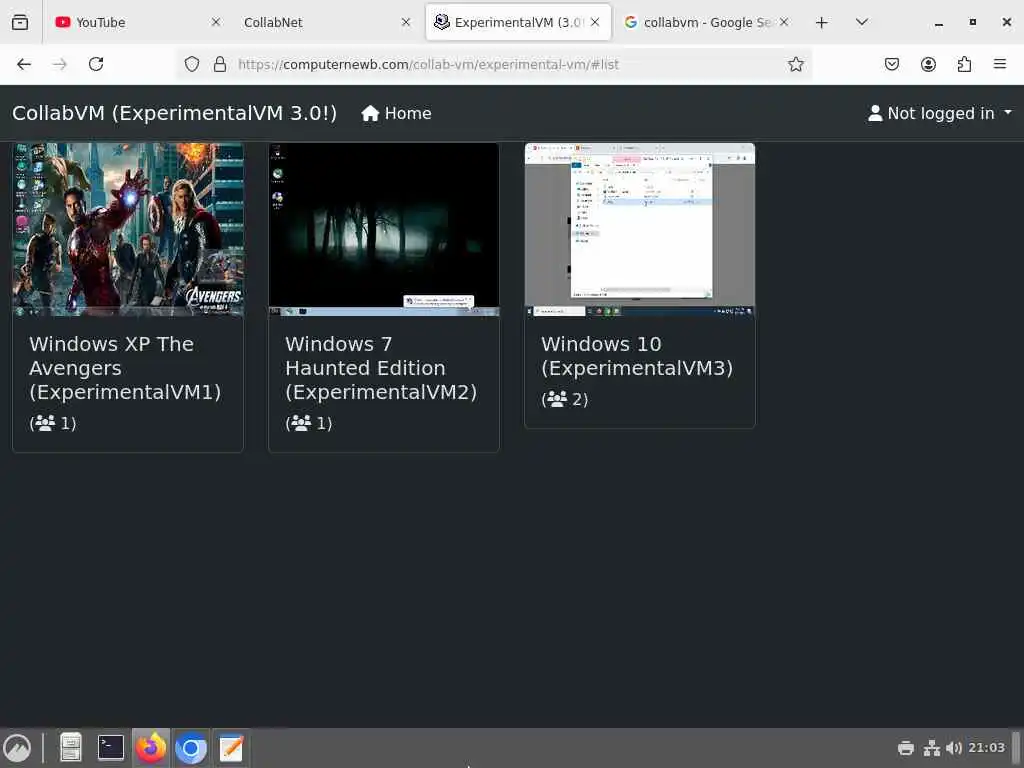Open a new tab with the plus button
This screenshot has width=1024, height=768.
822,23
